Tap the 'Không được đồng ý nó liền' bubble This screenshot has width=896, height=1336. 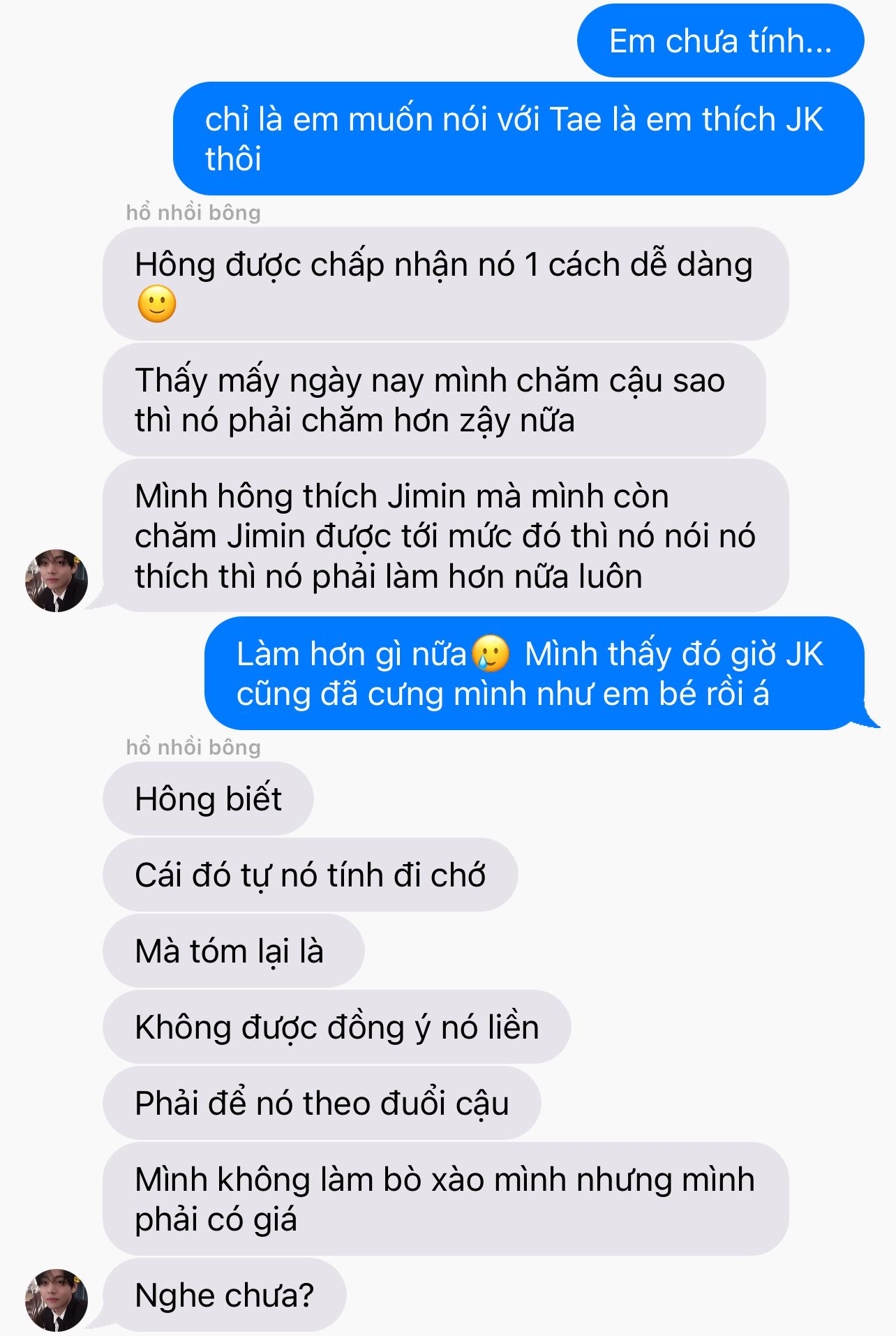click(336, 1027)
